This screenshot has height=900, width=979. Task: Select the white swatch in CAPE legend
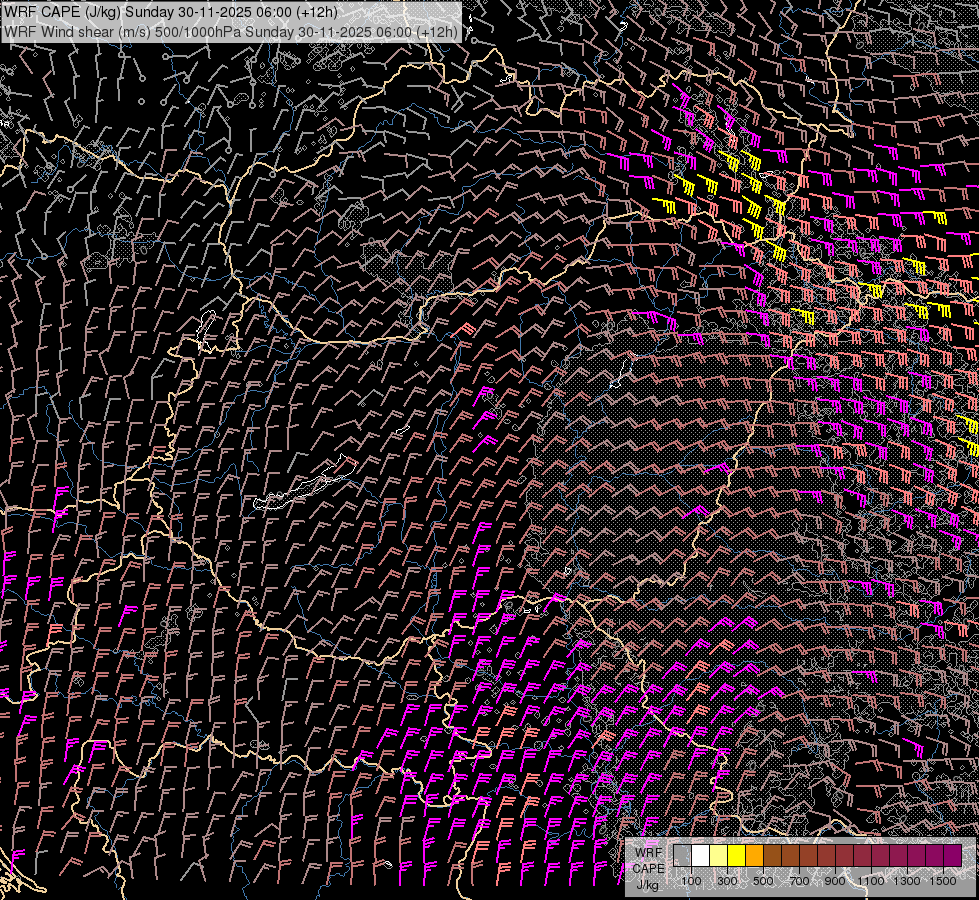(x=700, y=856)
